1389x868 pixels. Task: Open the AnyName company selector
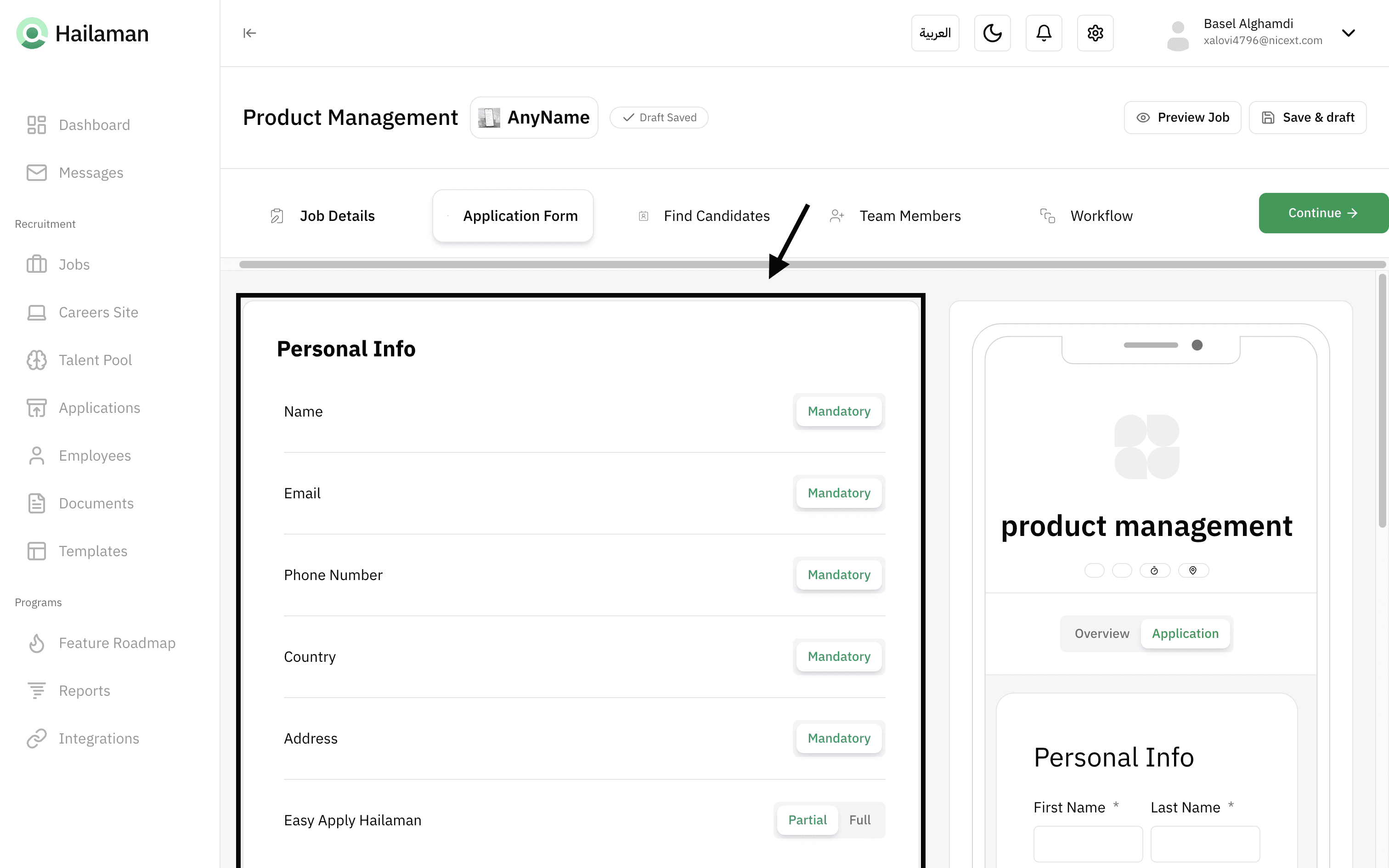pos(534,118)
